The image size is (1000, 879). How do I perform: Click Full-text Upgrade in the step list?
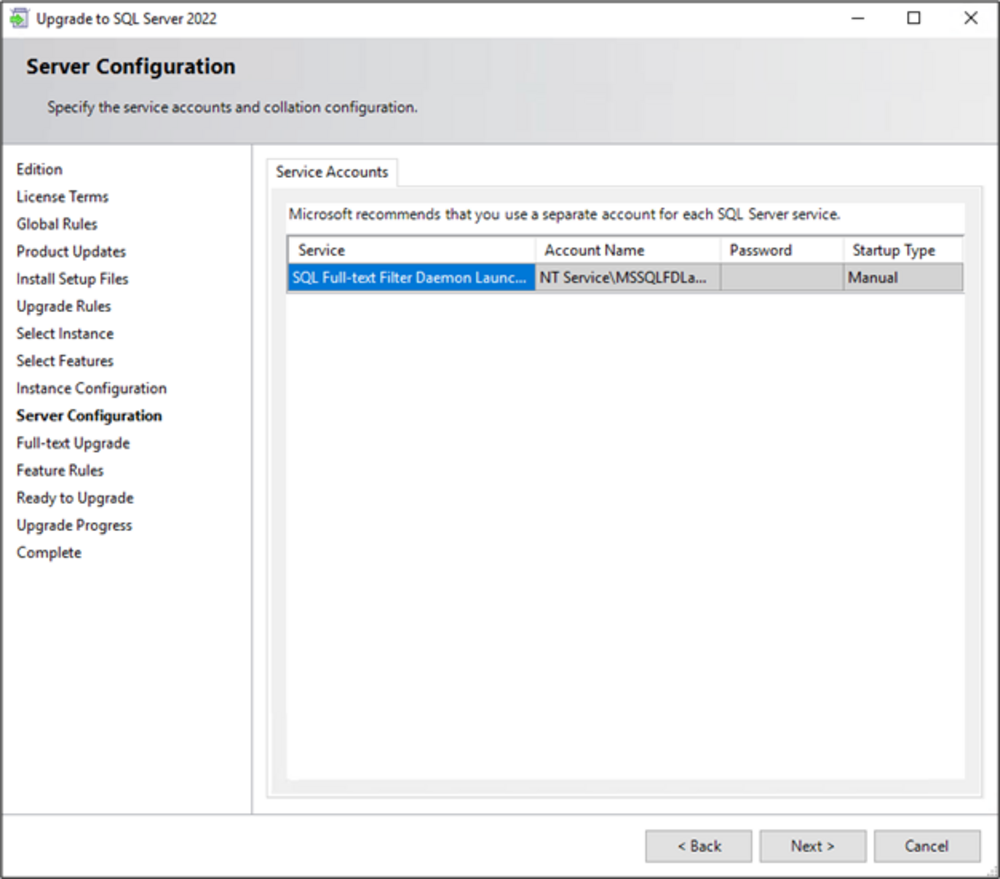73,443
